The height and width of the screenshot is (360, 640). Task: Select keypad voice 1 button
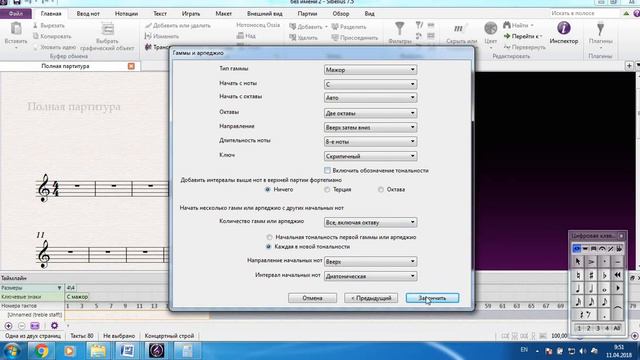579,328
